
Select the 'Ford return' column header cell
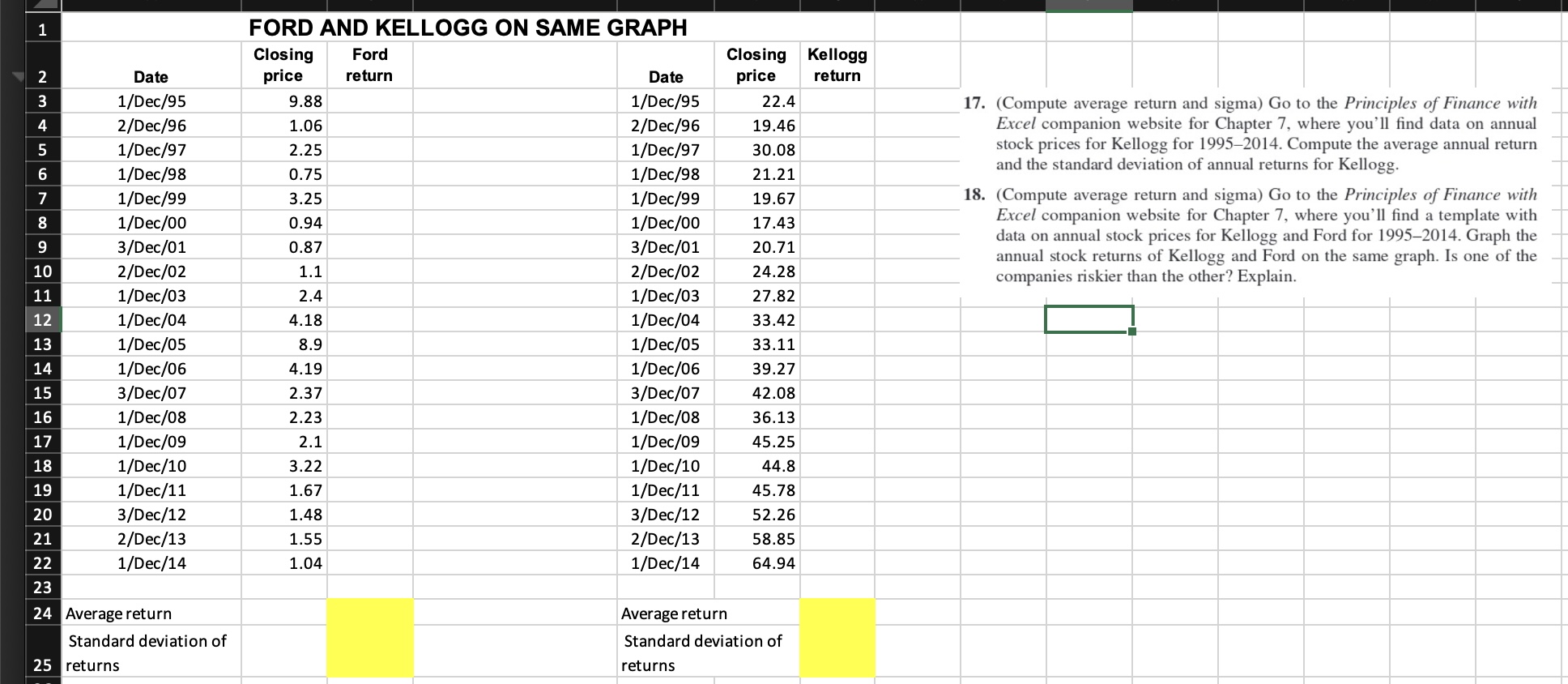tap(369, 65)
